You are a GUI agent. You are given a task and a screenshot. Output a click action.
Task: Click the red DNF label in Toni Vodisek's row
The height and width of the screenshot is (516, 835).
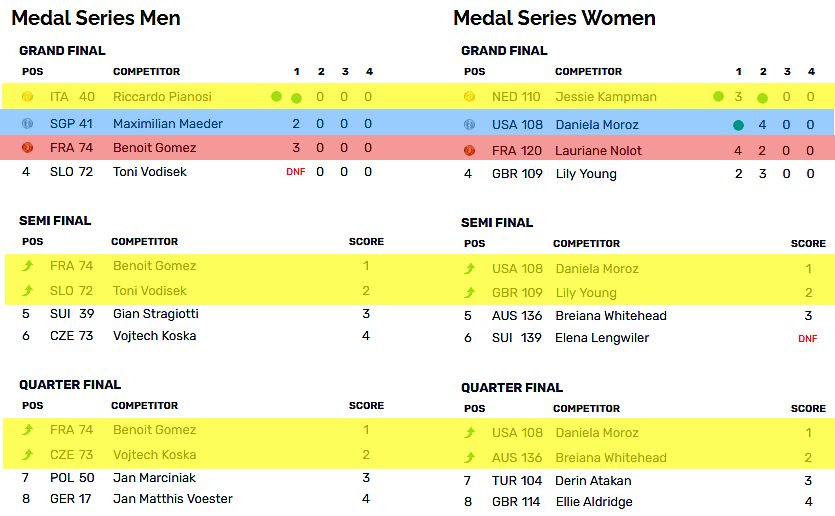pyautogui.click(x=295, y=172)
